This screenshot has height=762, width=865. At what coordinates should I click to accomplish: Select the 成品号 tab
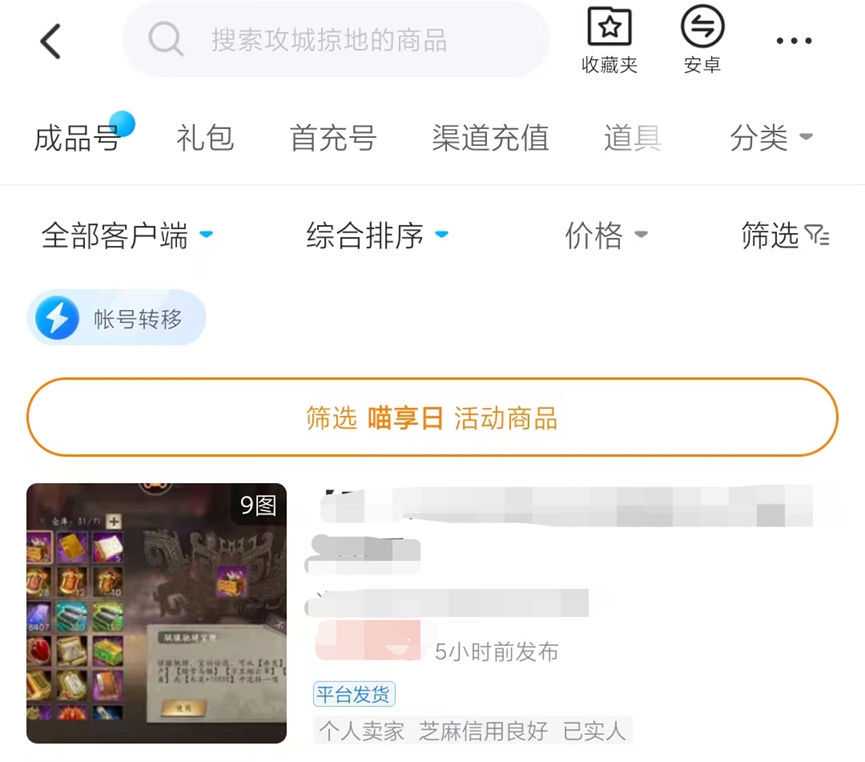click(77, 138)
